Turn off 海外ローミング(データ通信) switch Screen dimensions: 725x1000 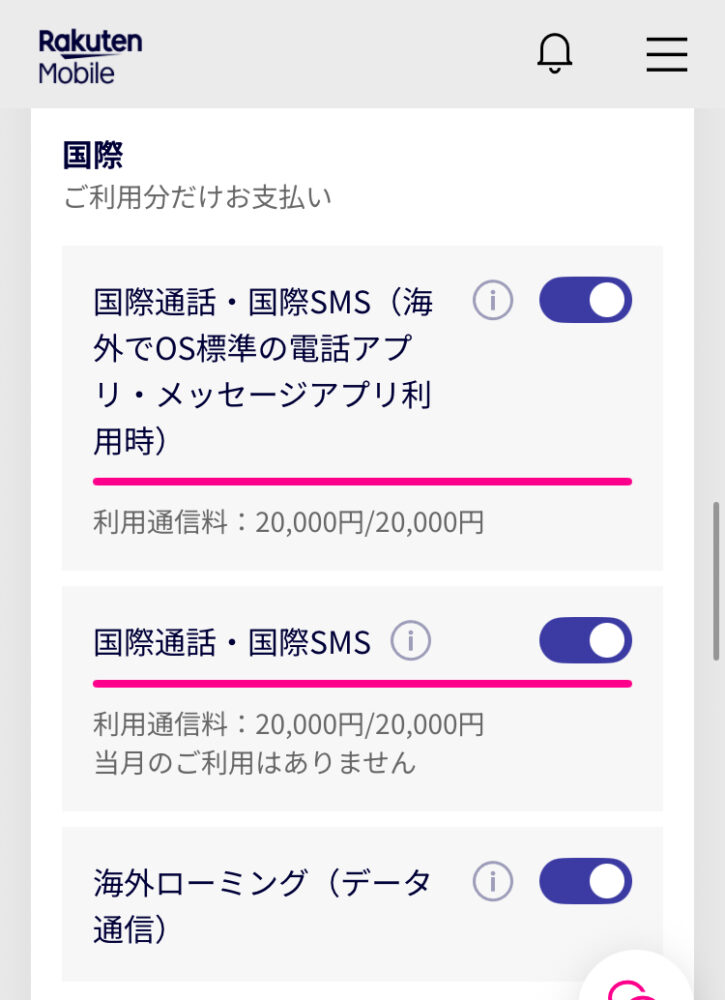pos(585,881)
